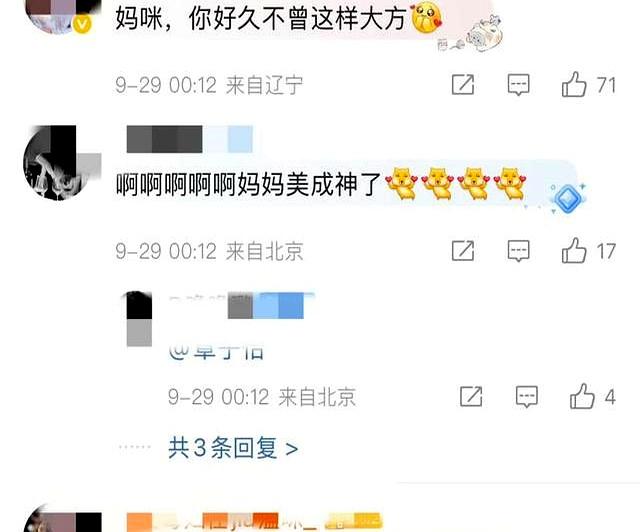Open the @ mention link in nested reply
The width and height of the screenshot is (640, 532).
point(216,352)
